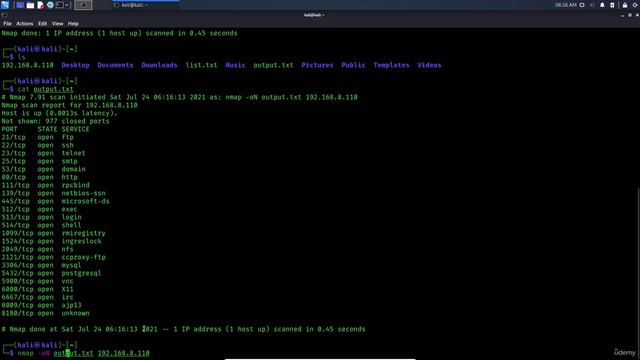This screenshot has height=360, width=640.
Task: Click the Videos directory name
Action: tap(429, 65)
